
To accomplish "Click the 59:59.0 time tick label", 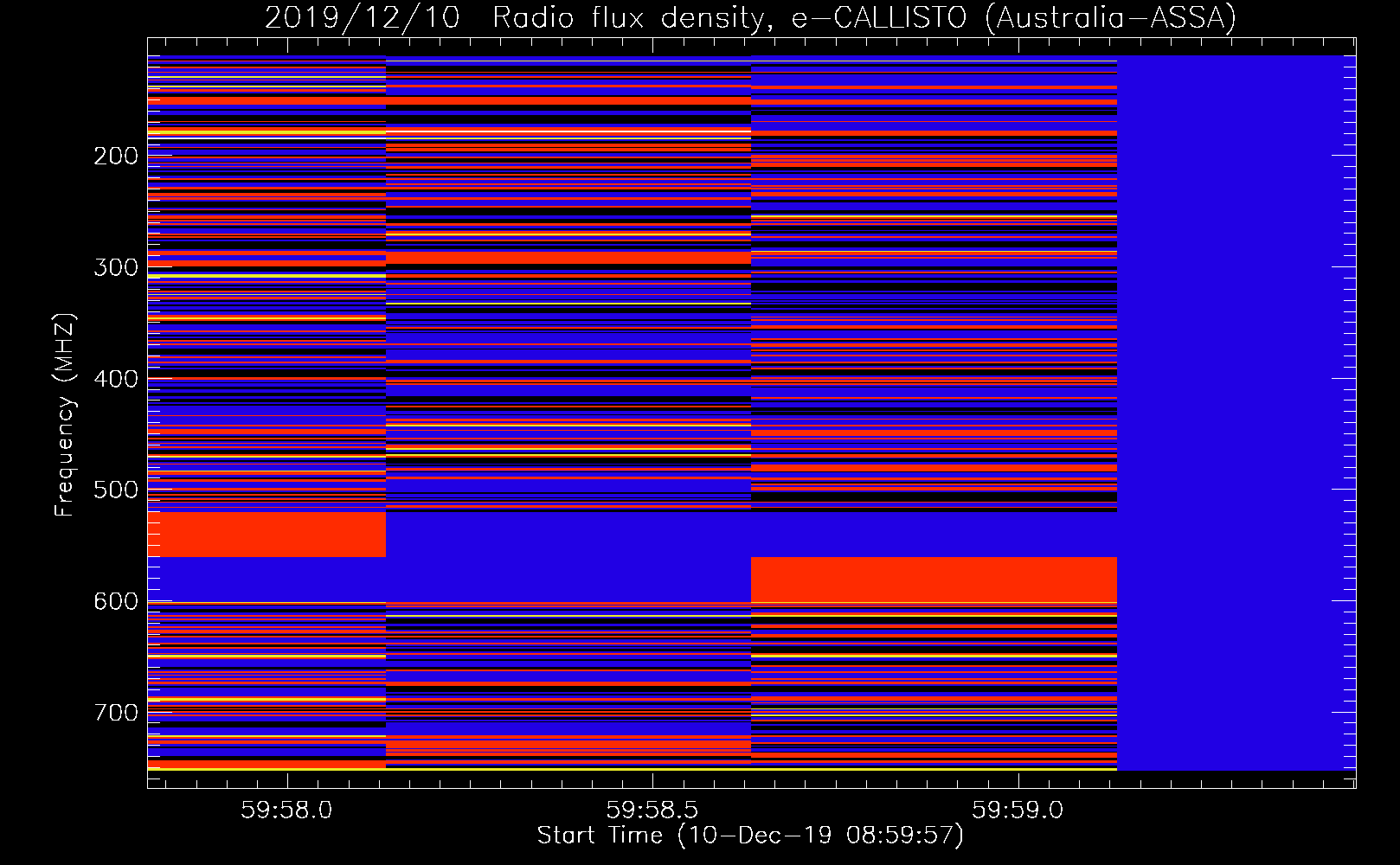I will pyautogui.click(x=1018, y=811).
